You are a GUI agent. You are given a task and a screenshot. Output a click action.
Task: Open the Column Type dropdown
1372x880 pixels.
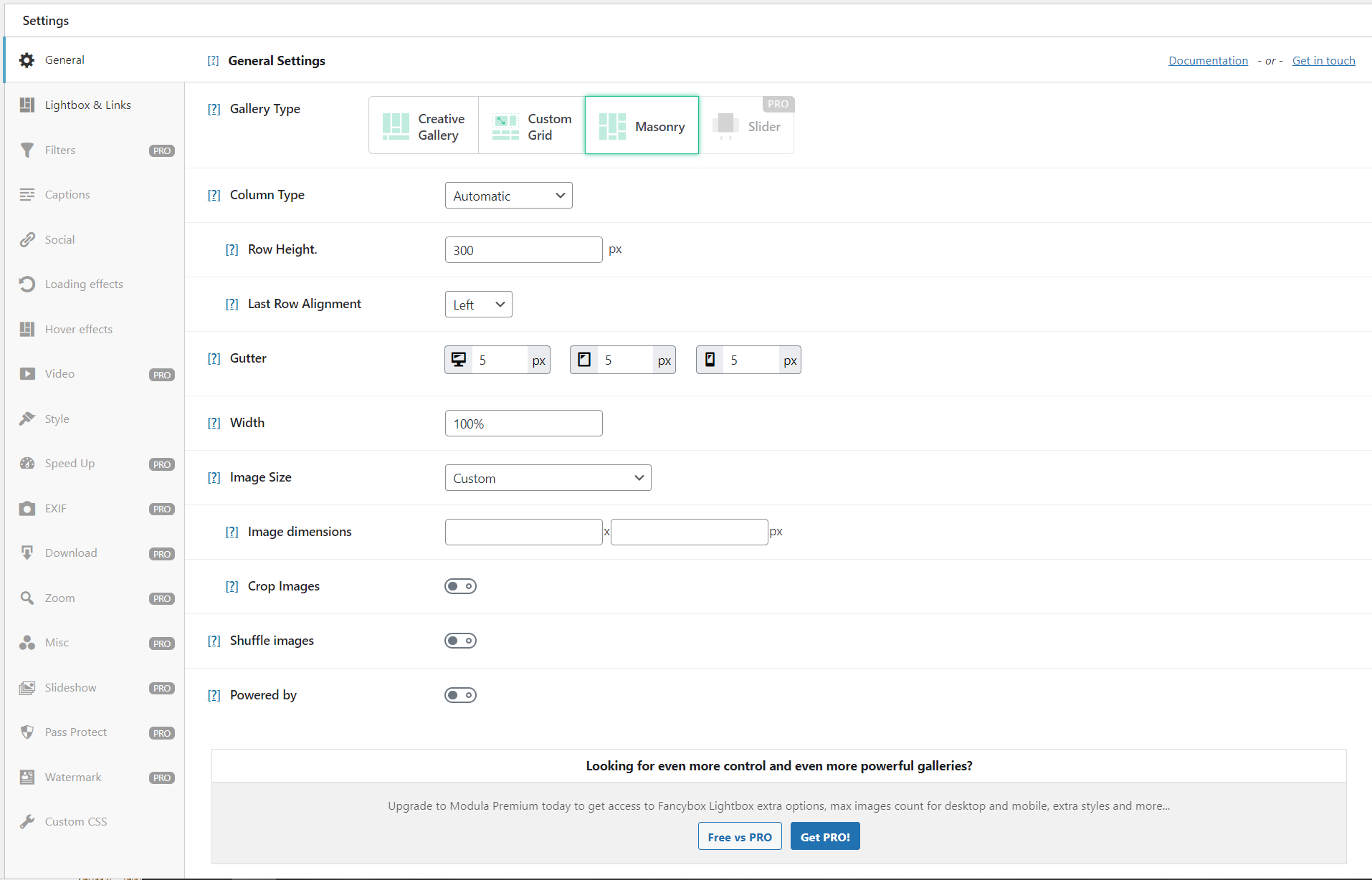(x=508, y=196)
